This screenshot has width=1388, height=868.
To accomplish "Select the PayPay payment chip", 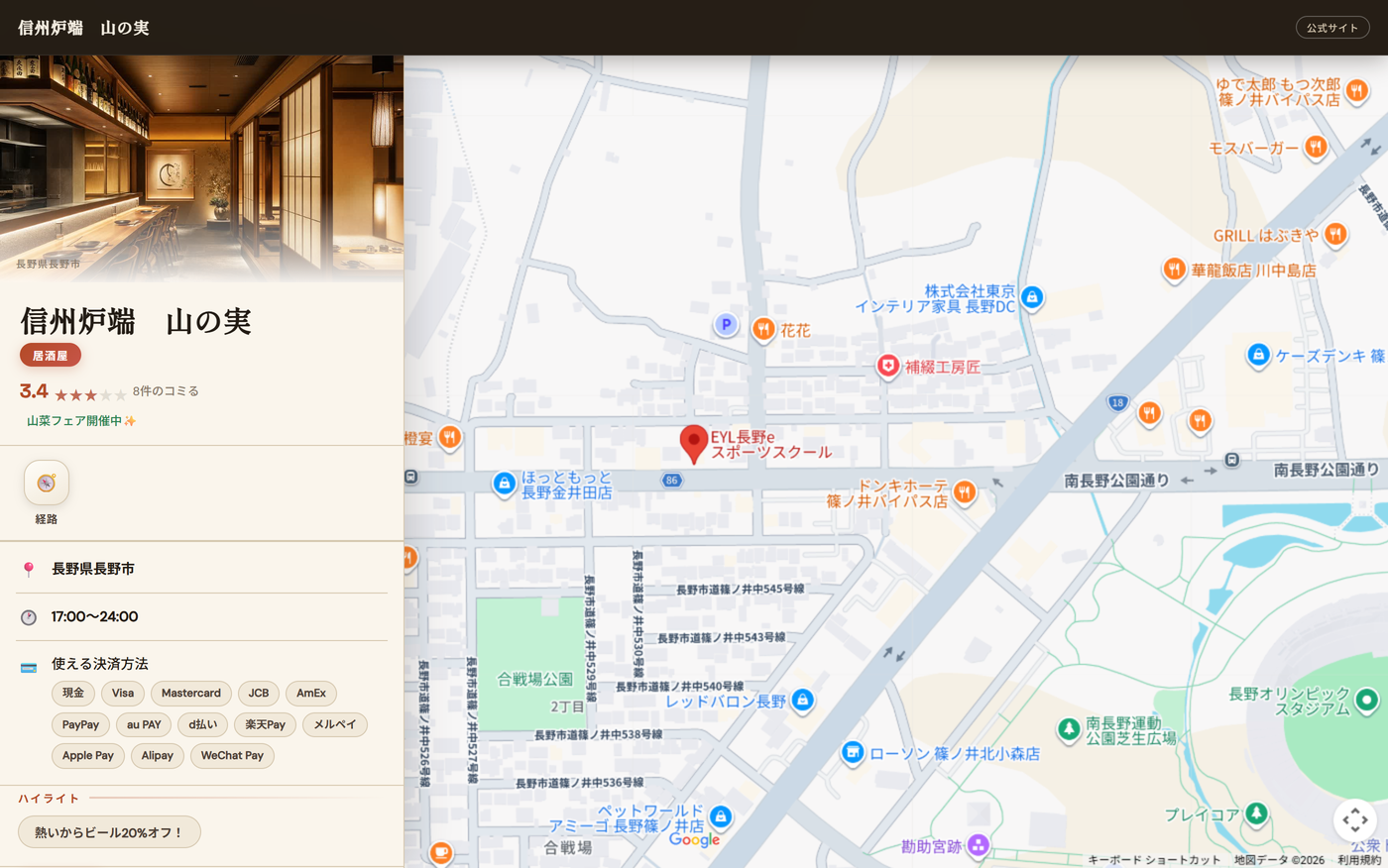I will pyautogui.click(x=80, y=724).
